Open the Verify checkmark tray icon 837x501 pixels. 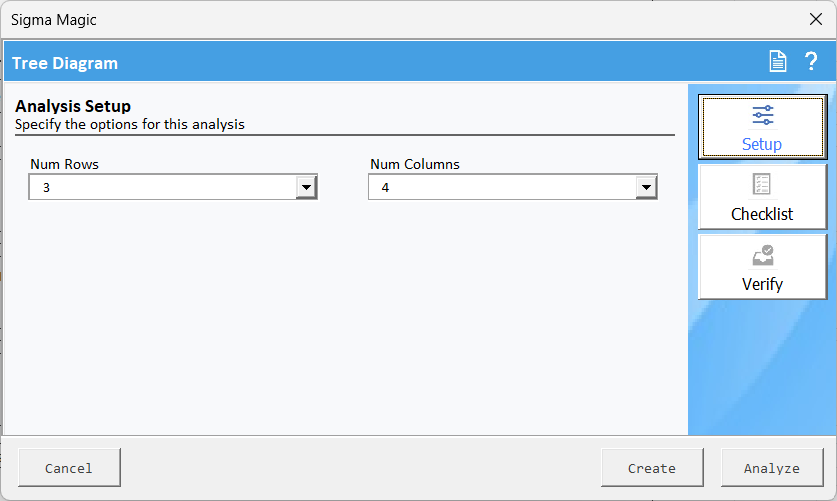coord(763,255)
